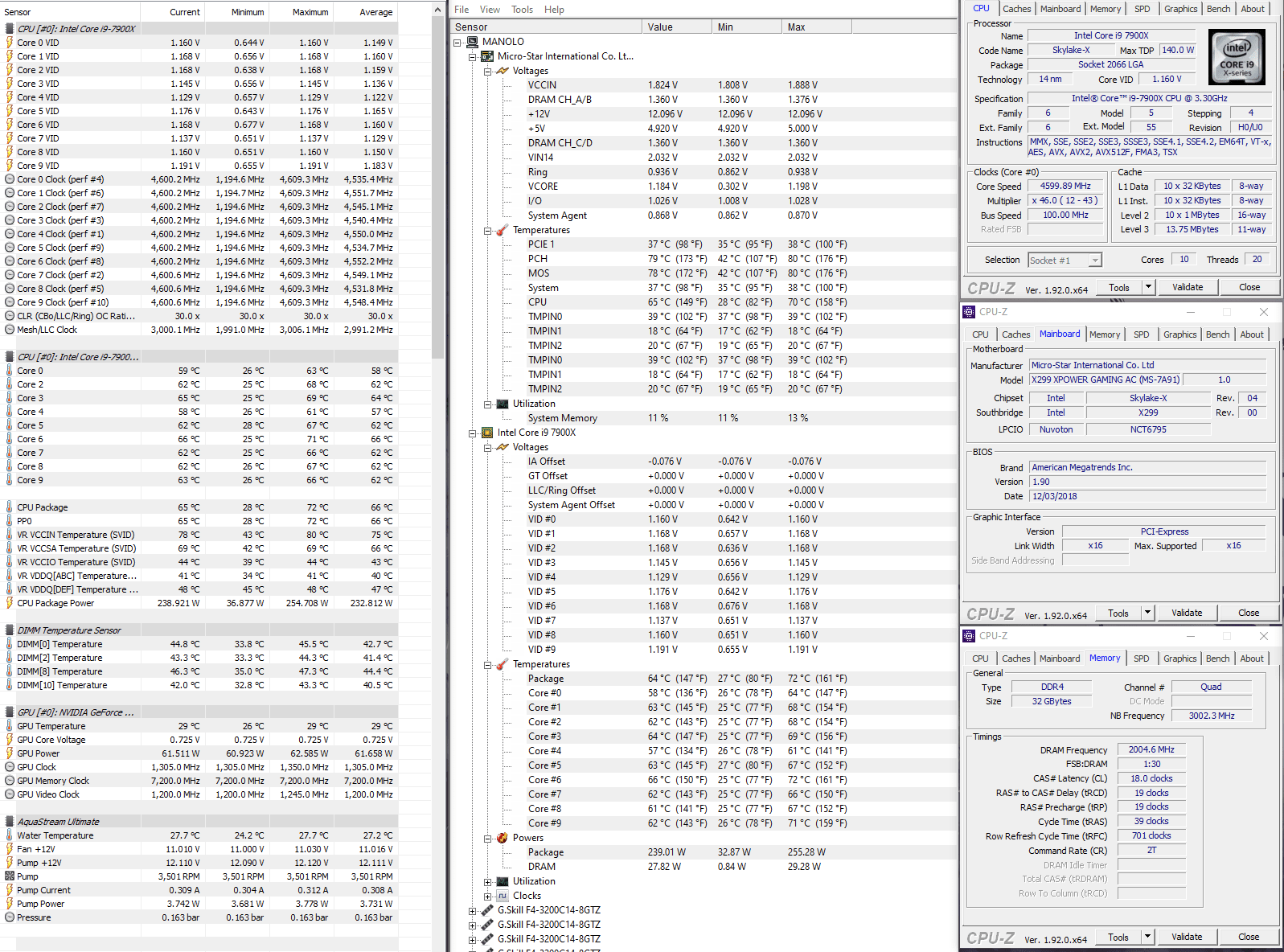1284x952 pixels.
Task: Click the Water Temperature thermometer icon
Action: (x=10, y=835)
